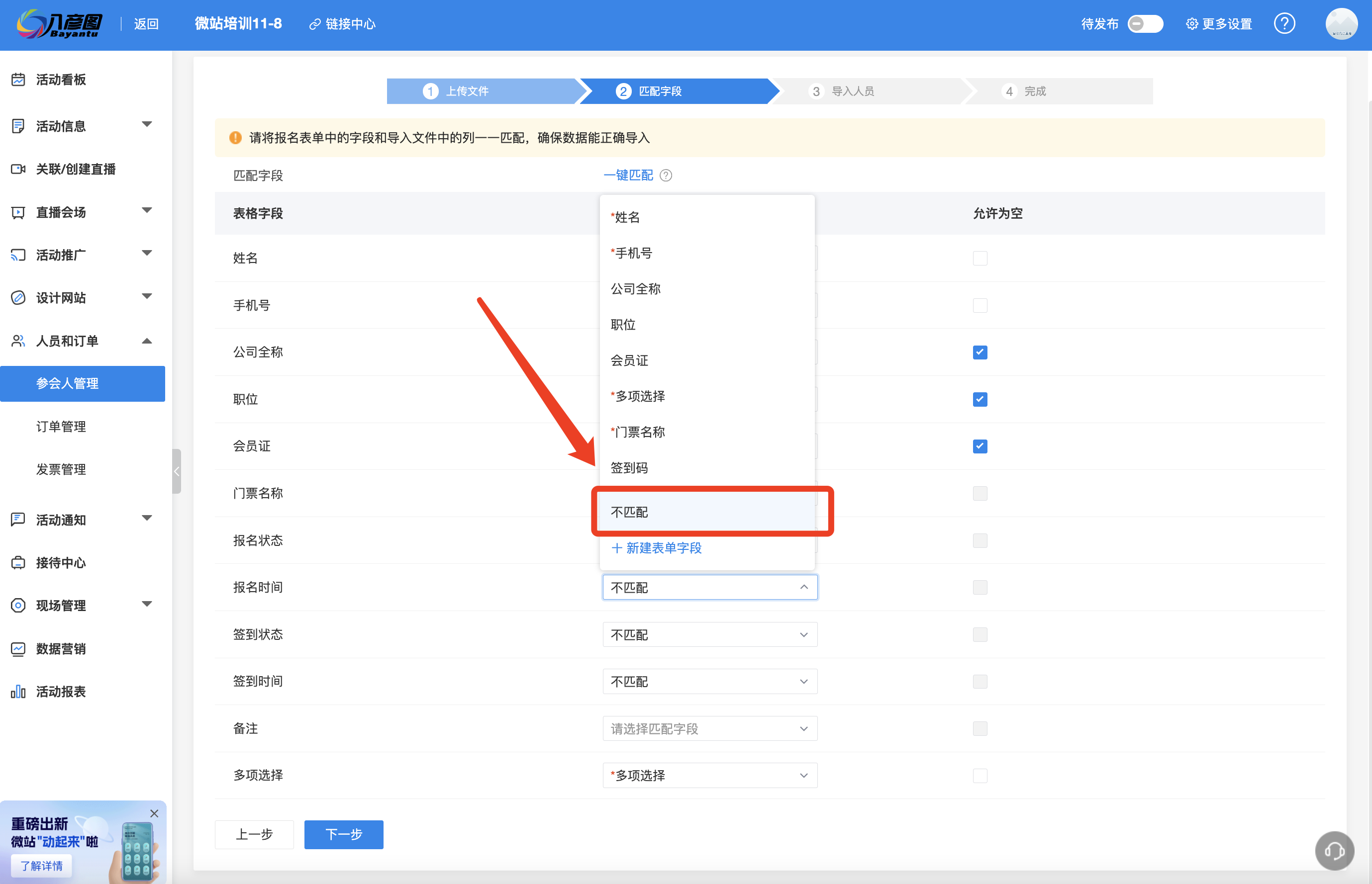Expand the 直播会场 sidebar section
Viewport: 1372px width, 884px height.
coord(147,210)
